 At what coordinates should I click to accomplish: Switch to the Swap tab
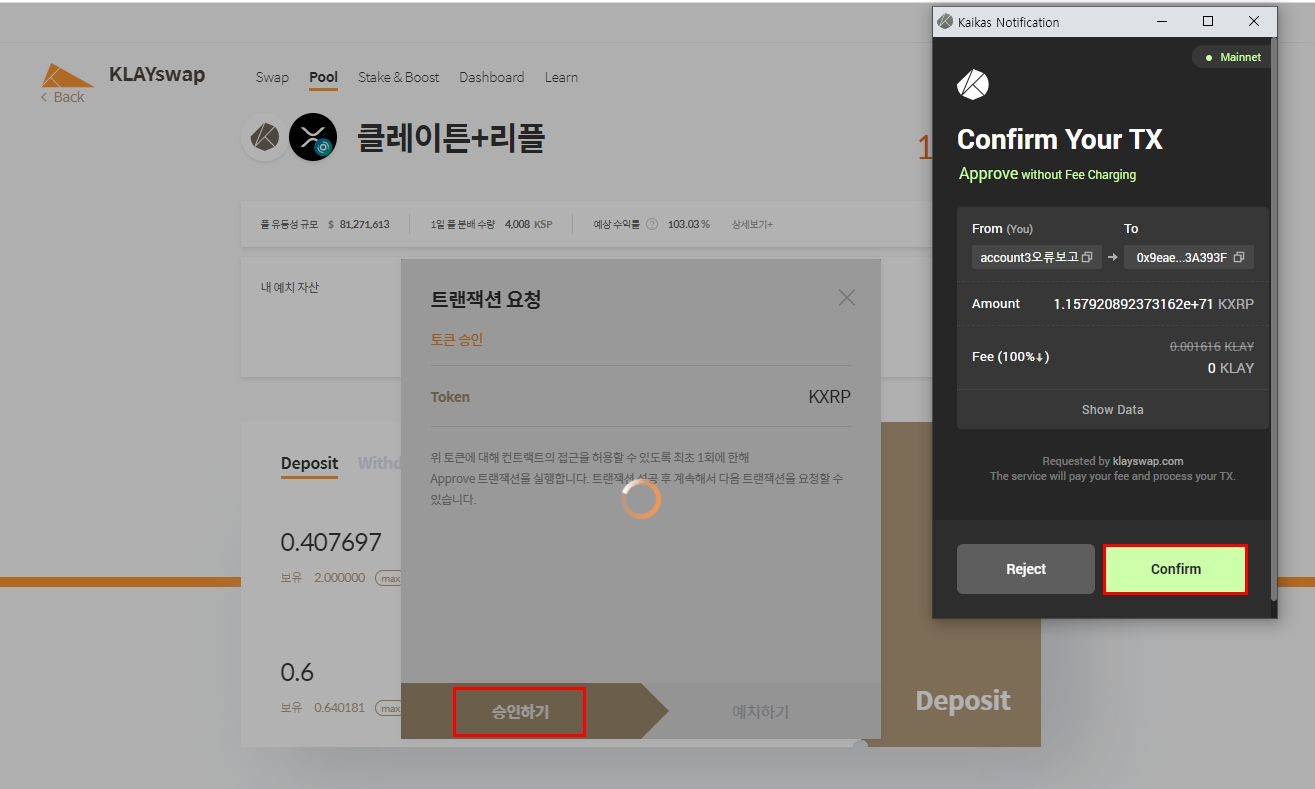[272, 77]
